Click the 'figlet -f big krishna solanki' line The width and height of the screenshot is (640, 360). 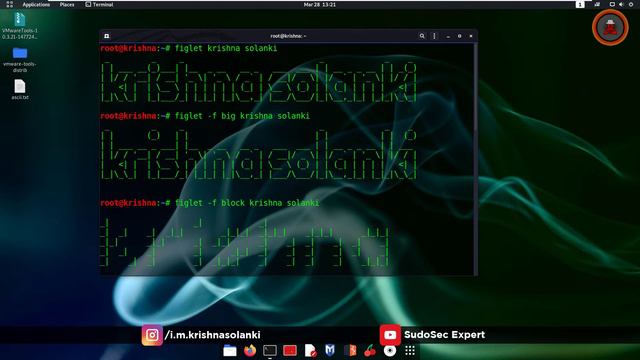[x=205, y=116]
